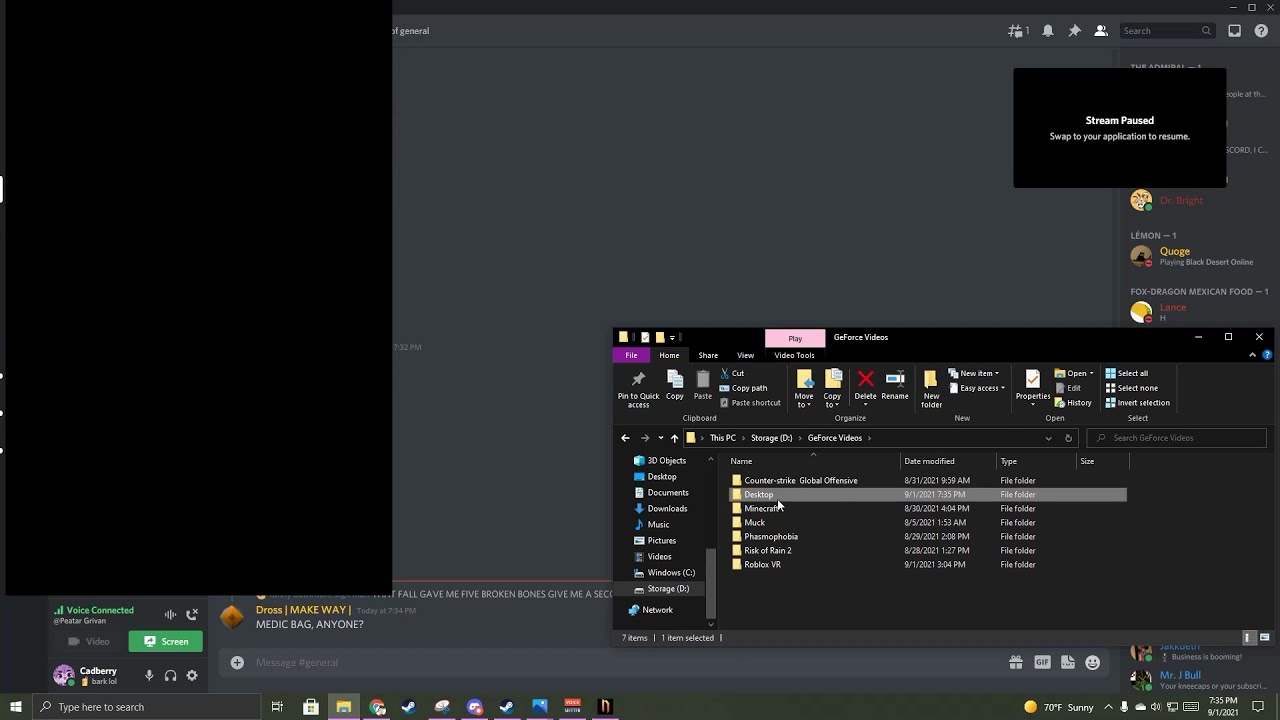Click Dross | MAKE WAY | username
The width and height of the screenshot is (1280, 720).
click(303, 610)
